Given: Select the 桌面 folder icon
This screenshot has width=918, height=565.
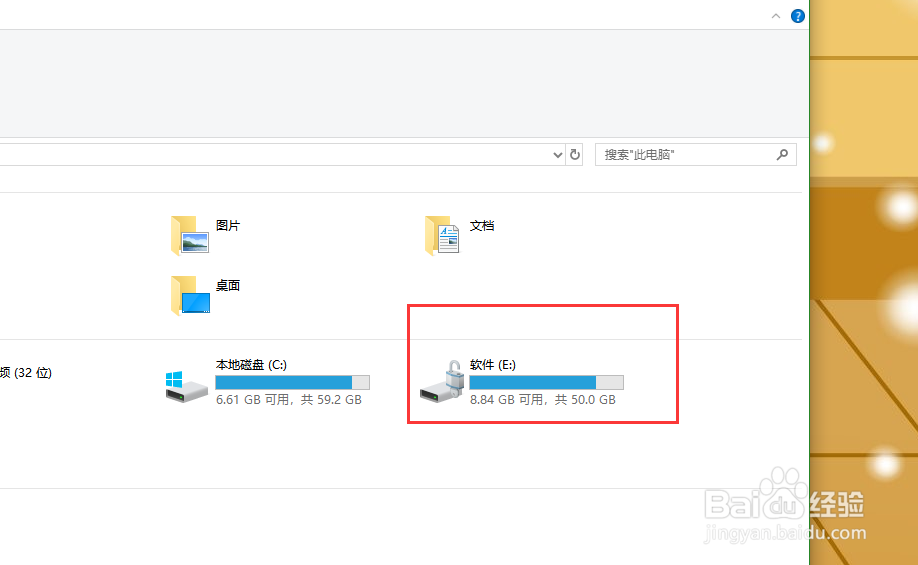Looking at the screenshot, I should click(x=189, y=295).
